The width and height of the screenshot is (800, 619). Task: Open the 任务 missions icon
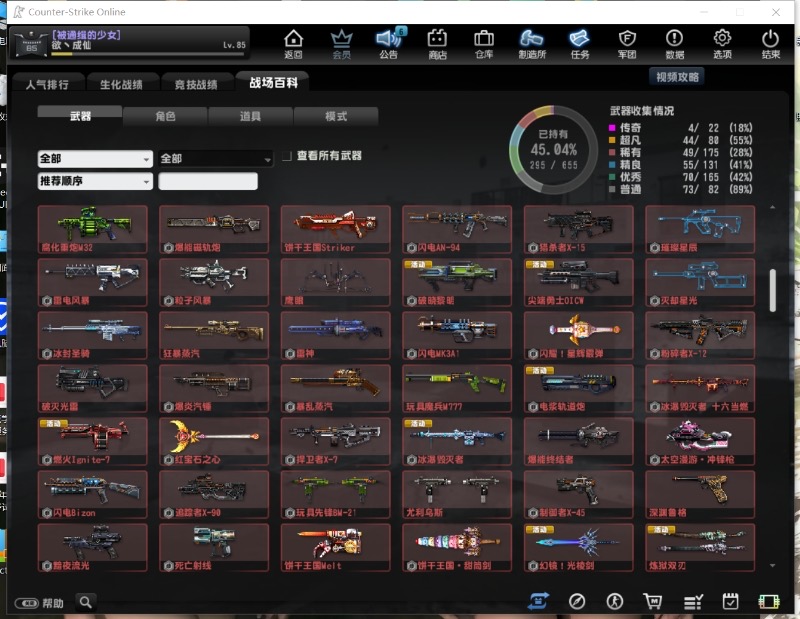(580, 44)
